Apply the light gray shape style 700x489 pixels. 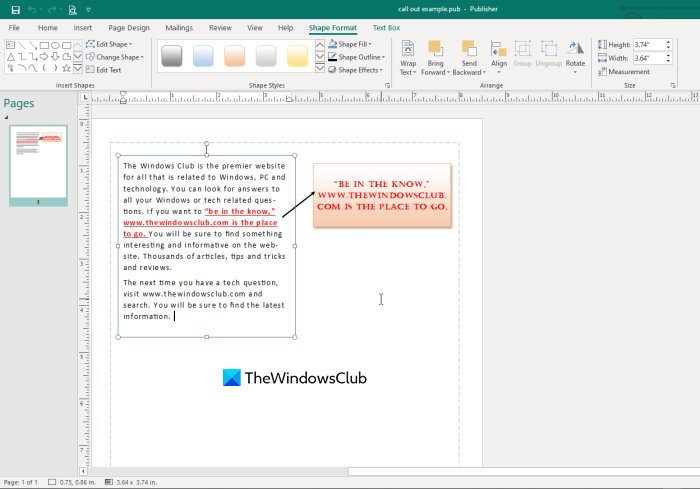coord(266,57)
